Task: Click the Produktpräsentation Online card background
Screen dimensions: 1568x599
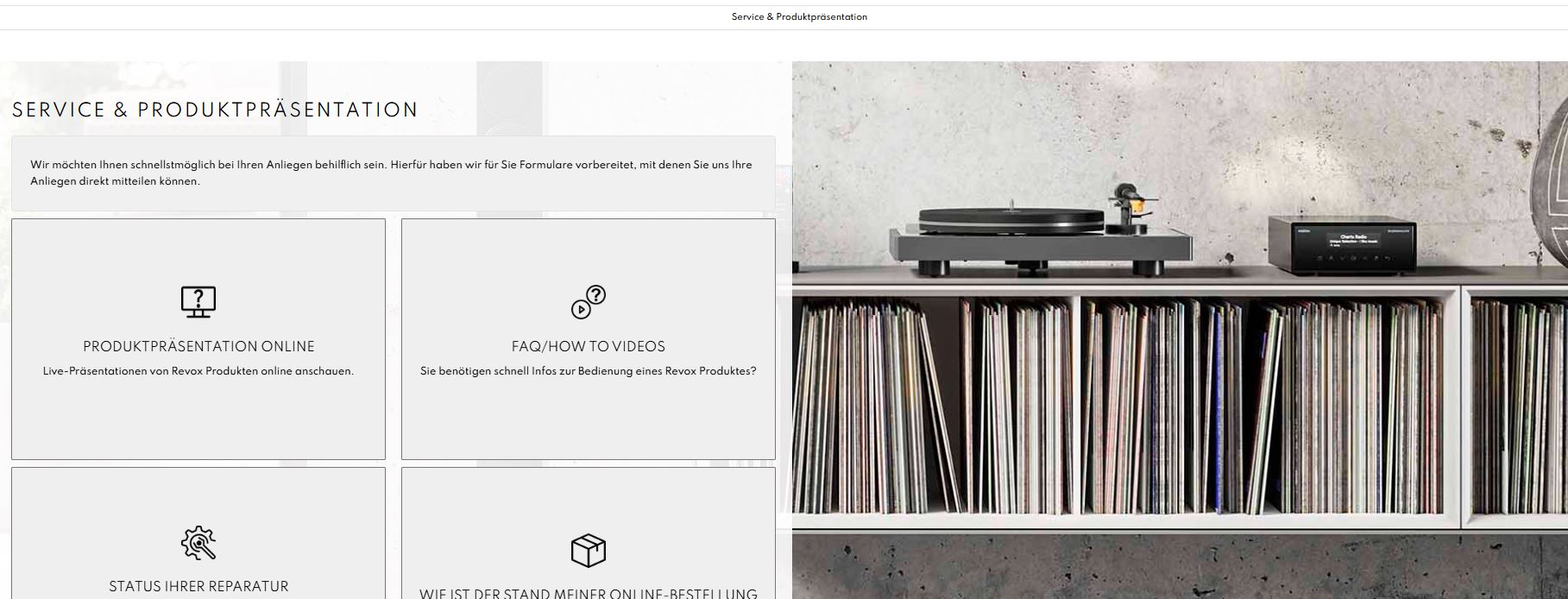Action: click(198, 414)
